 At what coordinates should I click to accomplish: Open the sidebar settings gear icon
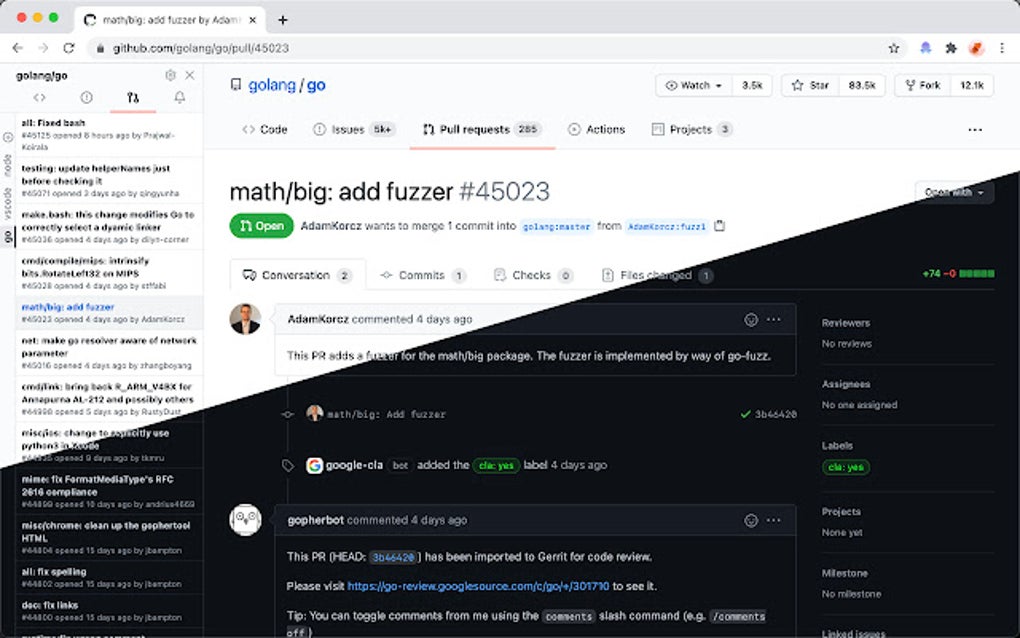(170, 75)
